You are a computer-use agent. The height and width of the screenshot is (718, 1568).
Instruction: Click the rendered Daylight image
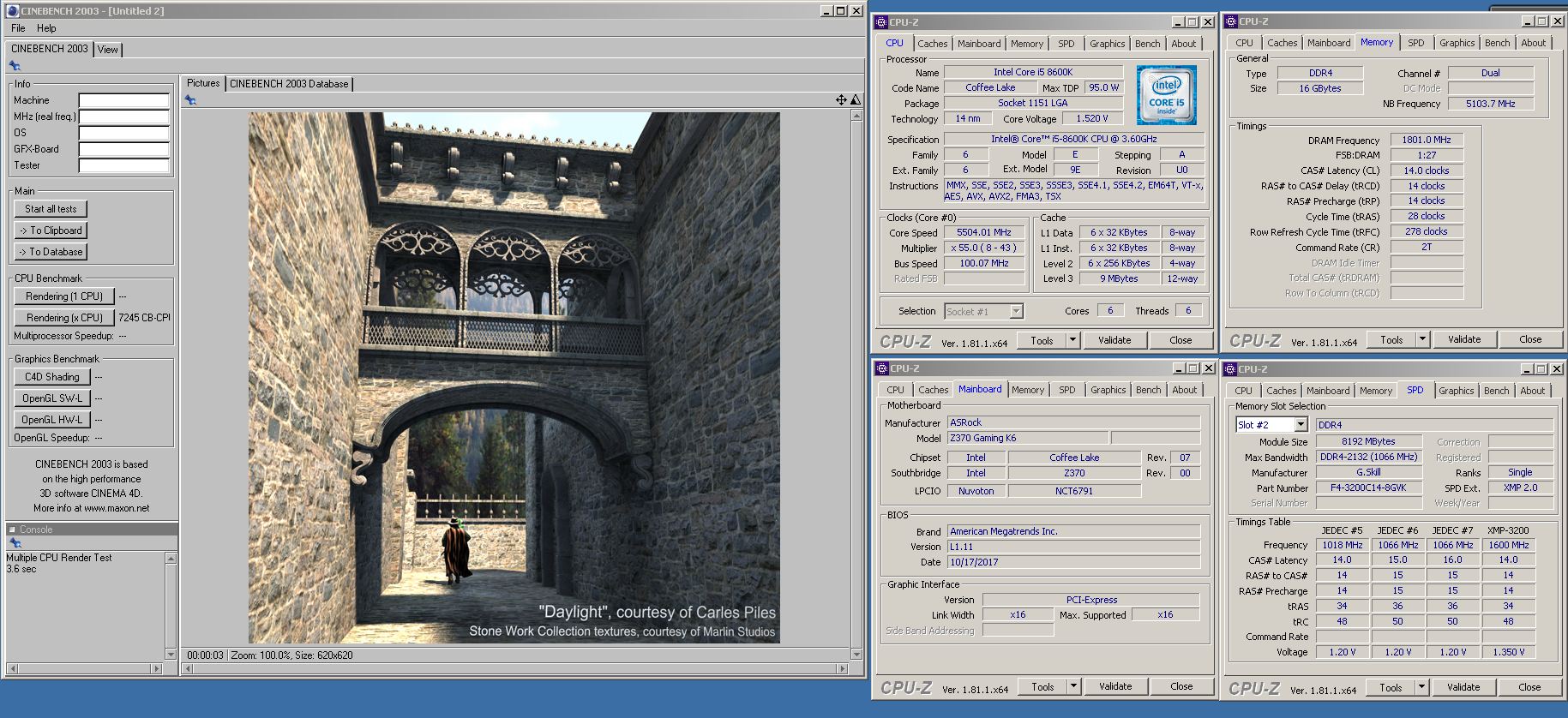[x=514, y=378]
